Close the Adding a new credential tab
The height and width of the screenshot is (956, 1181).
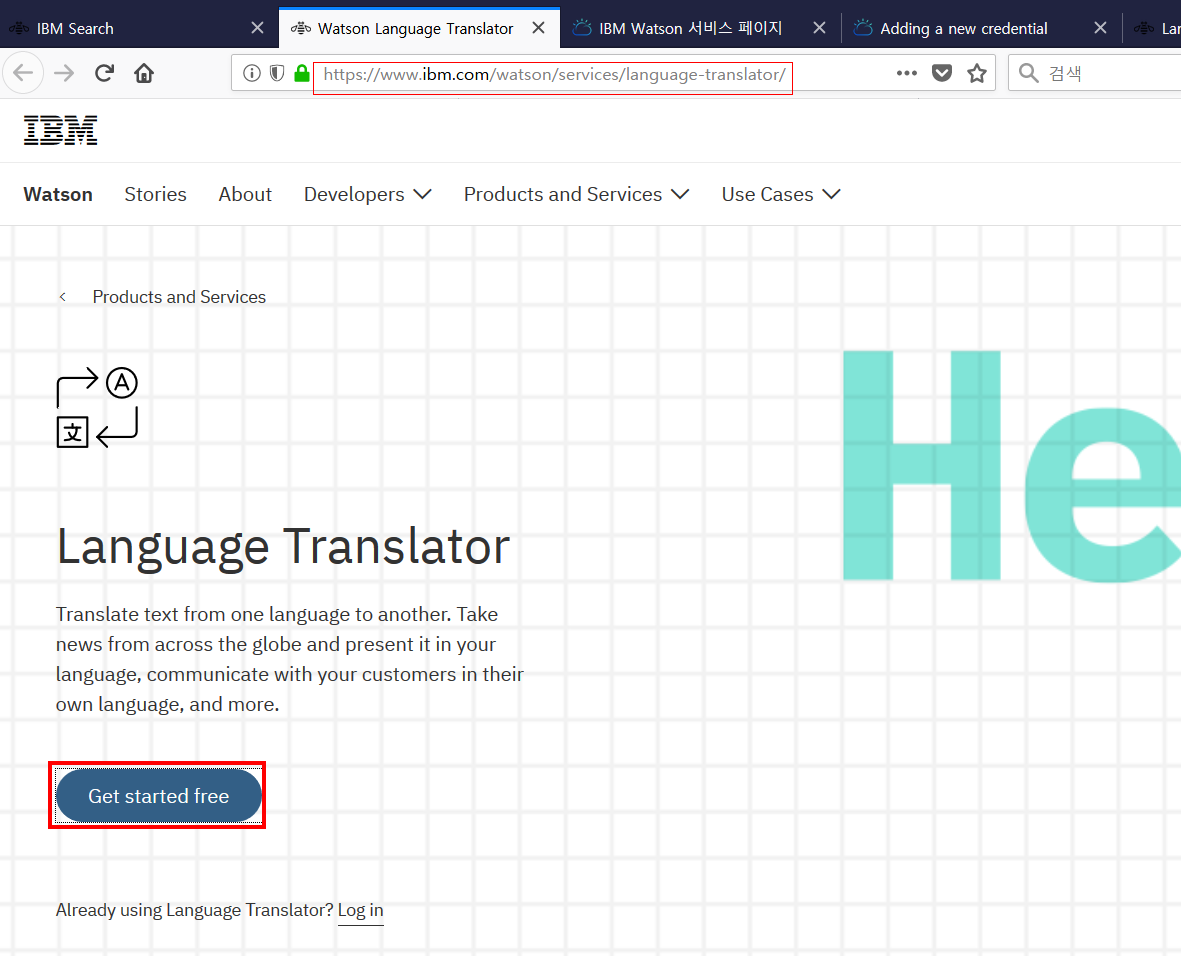1100,28
